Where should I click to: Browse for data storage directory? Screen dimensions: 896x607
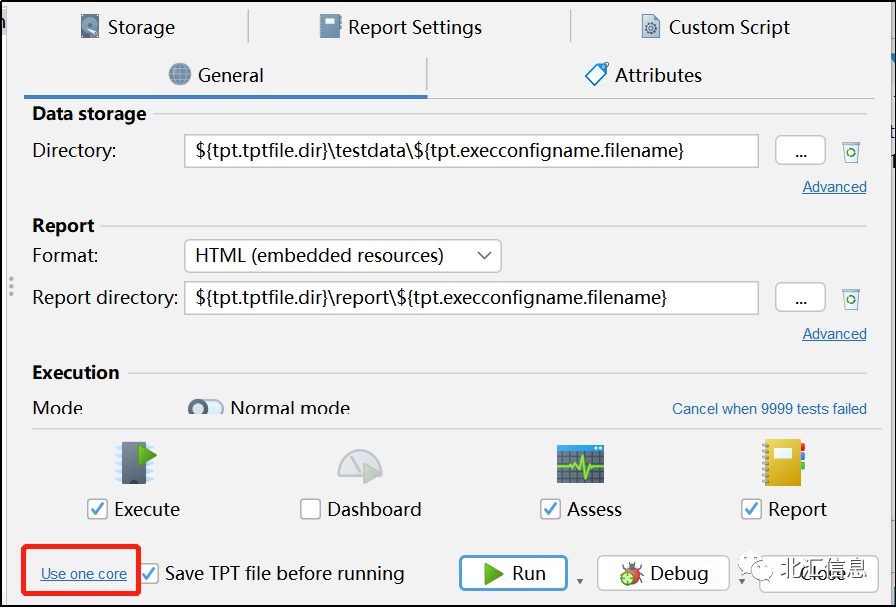[x=800, y=151]
